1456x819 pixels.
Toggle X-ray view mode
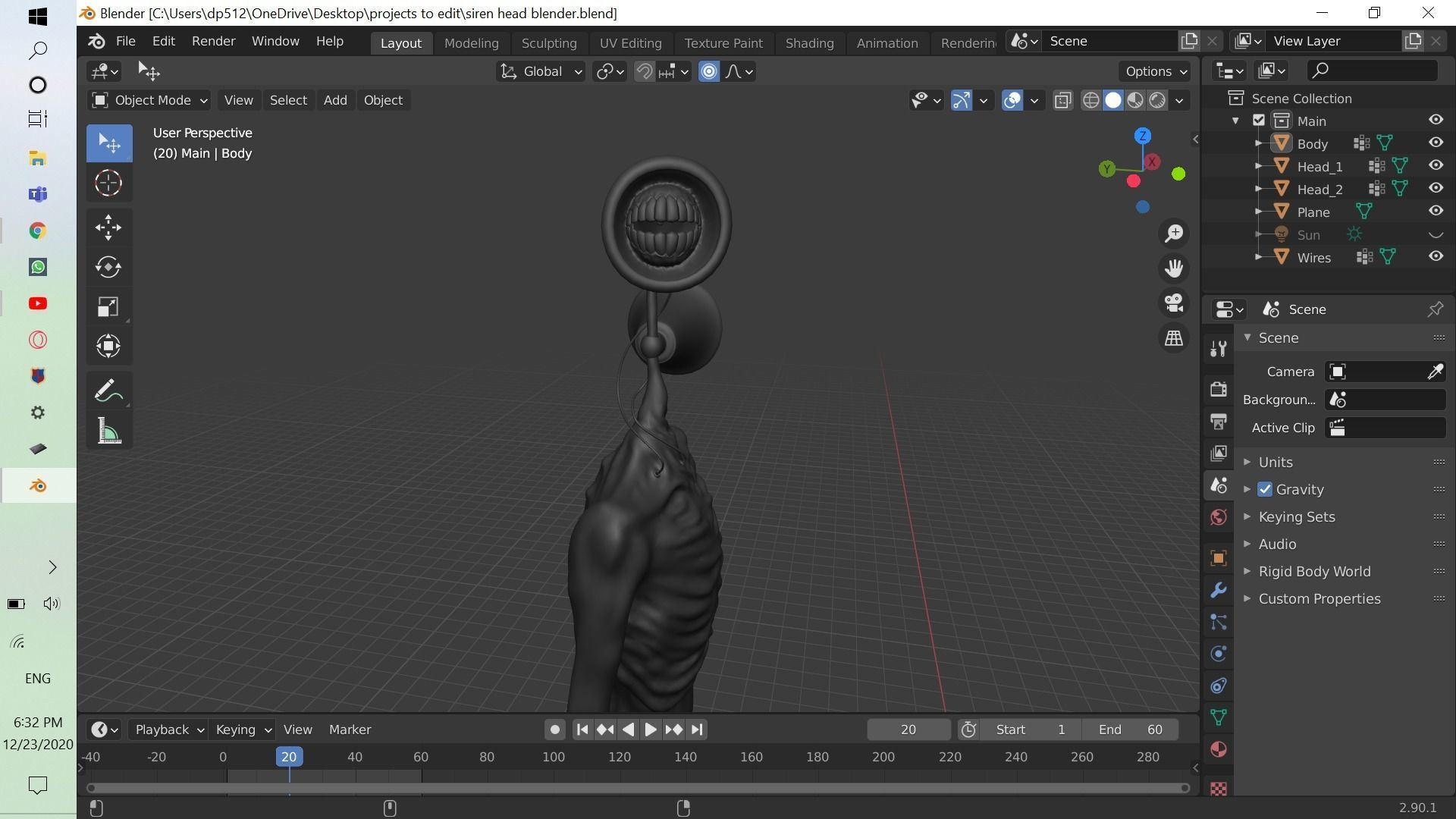pos(1062,100)
